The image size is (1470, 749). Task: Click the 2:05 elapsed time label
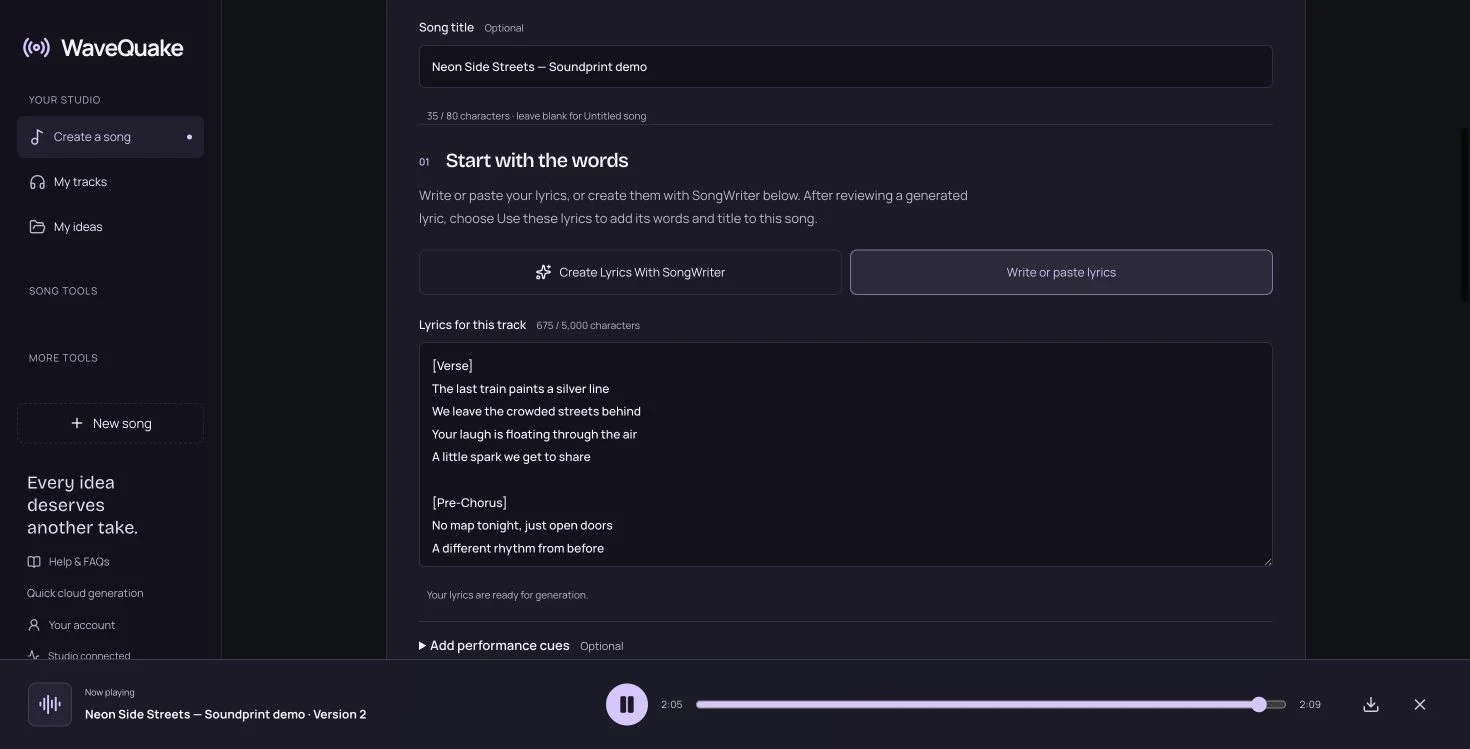(x=671, y=704)
